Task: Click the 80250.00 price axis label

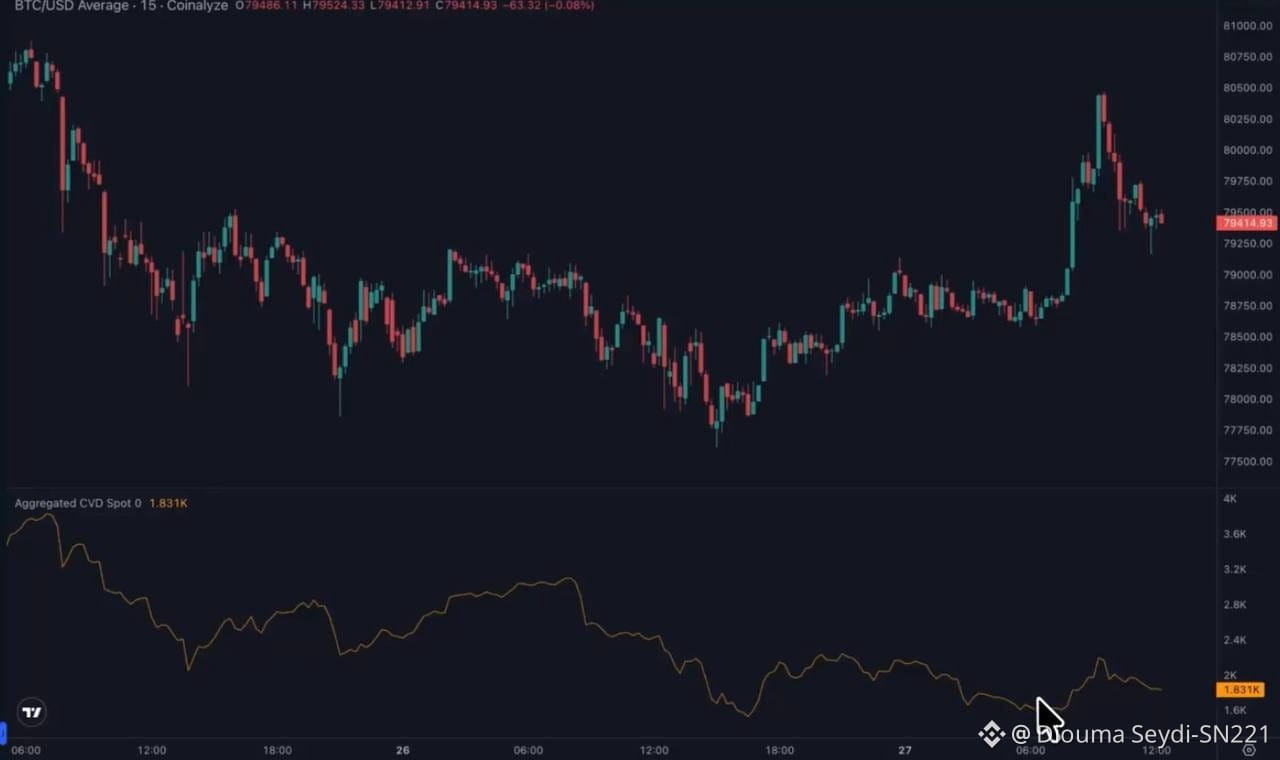Action: (x=1249, y=119)
